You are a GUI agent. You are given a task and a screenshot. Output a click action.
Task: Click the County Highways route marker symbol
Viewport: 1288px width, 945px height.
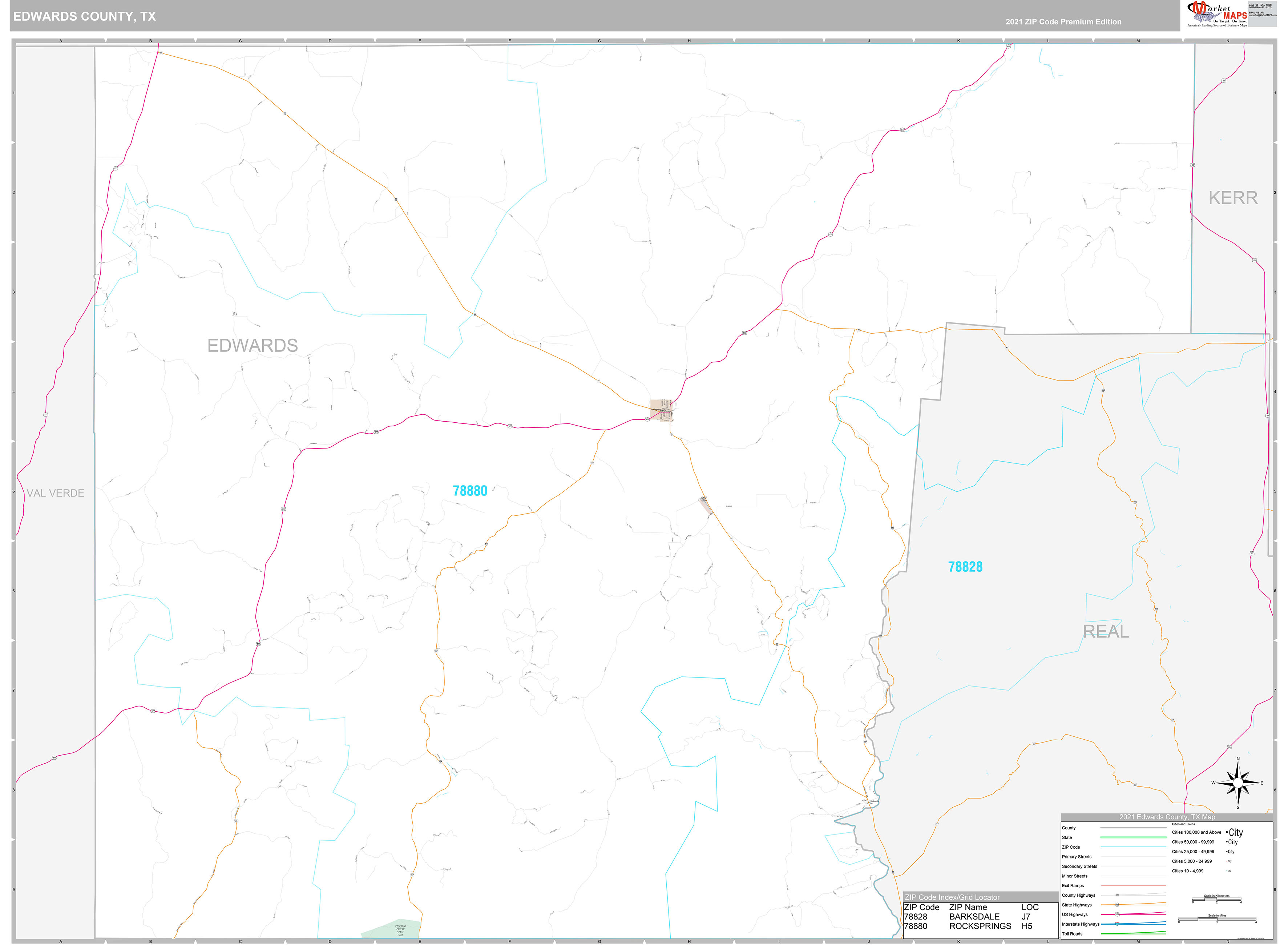(1118, 895)
